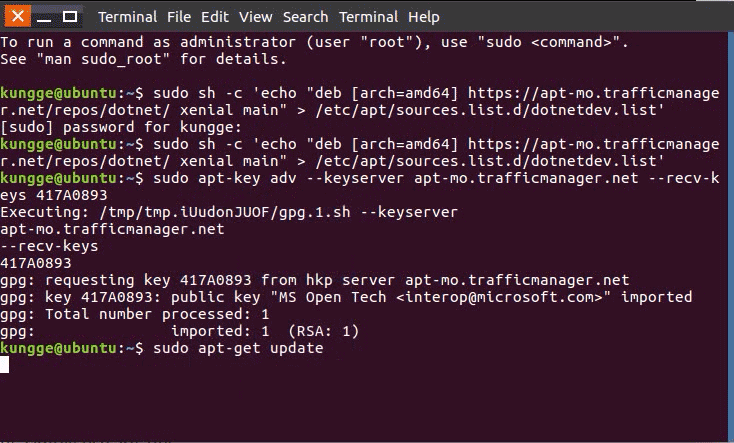Click the white cursor block at bottom
The height and width of the screenshot is (443, 734).
pyautogui.click(x=5, y=366)
